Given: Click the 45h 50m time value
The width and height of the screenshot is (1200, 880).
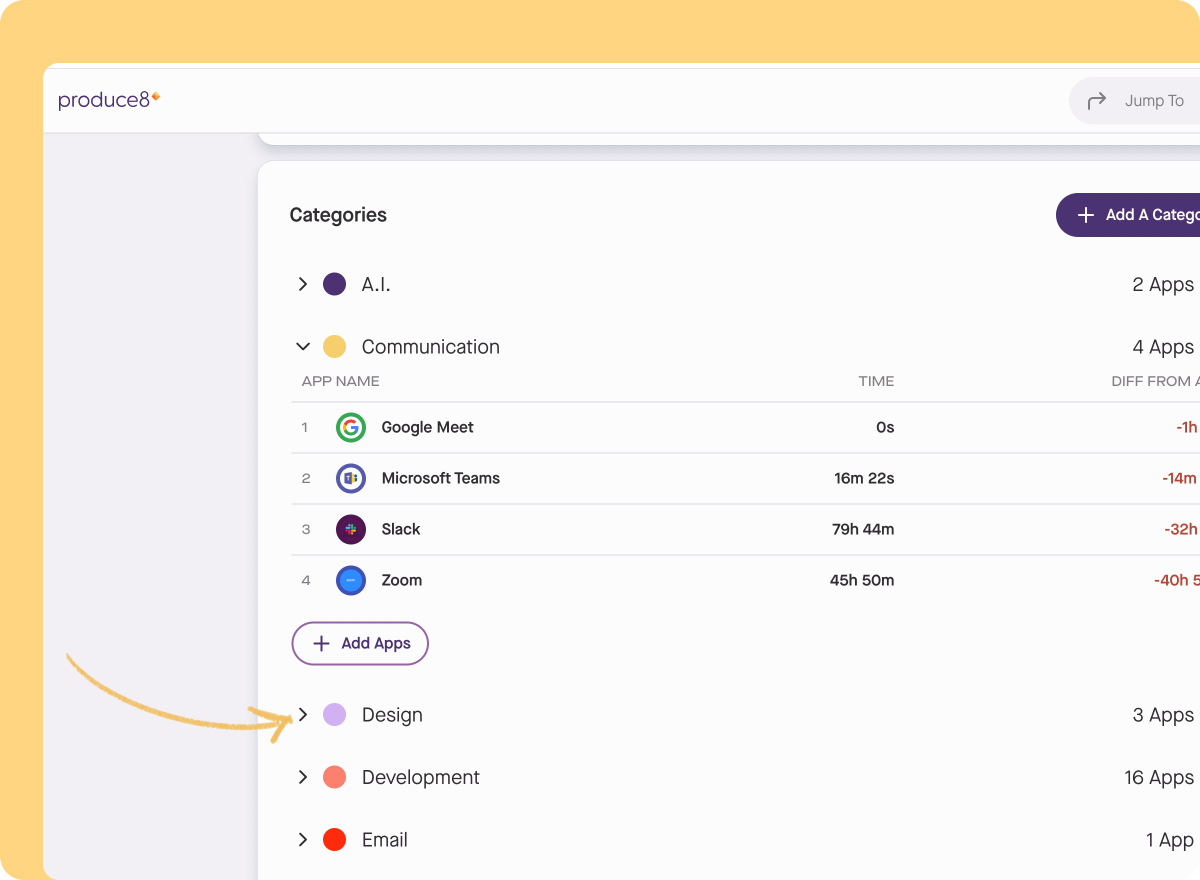Looking at the screenshot, I should [x=862, y=581].
